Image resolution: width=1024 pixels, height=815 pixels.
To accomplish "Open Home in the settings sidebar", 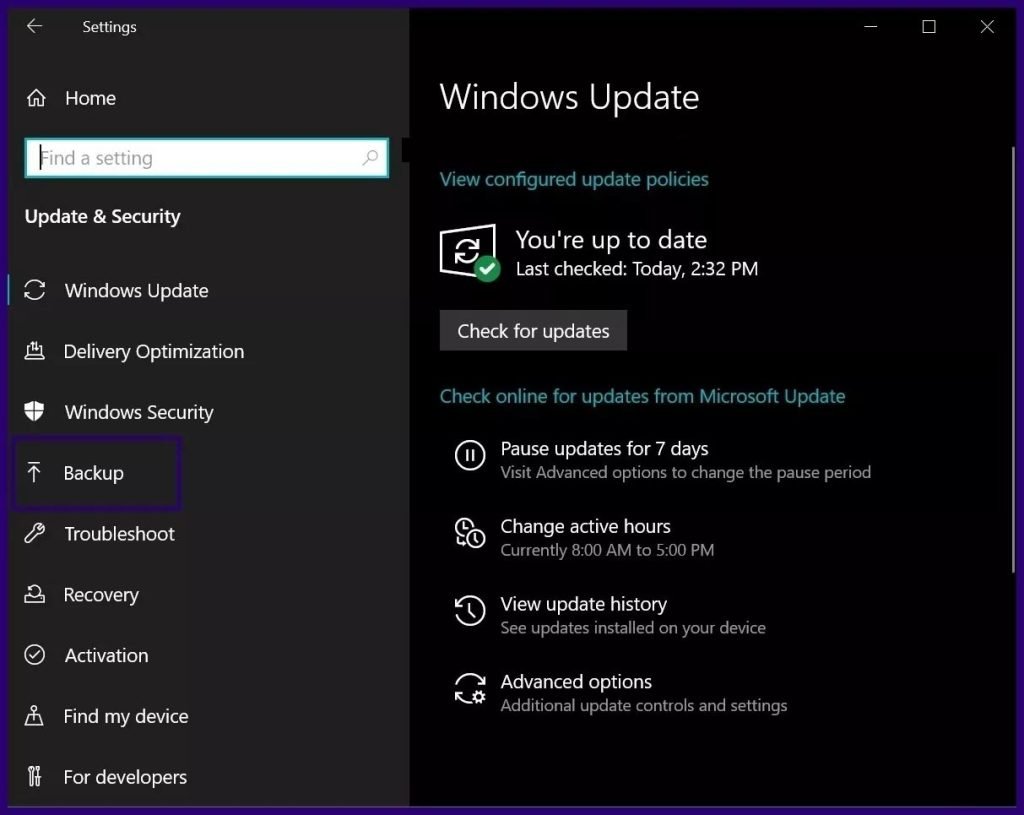I will 90,98.
